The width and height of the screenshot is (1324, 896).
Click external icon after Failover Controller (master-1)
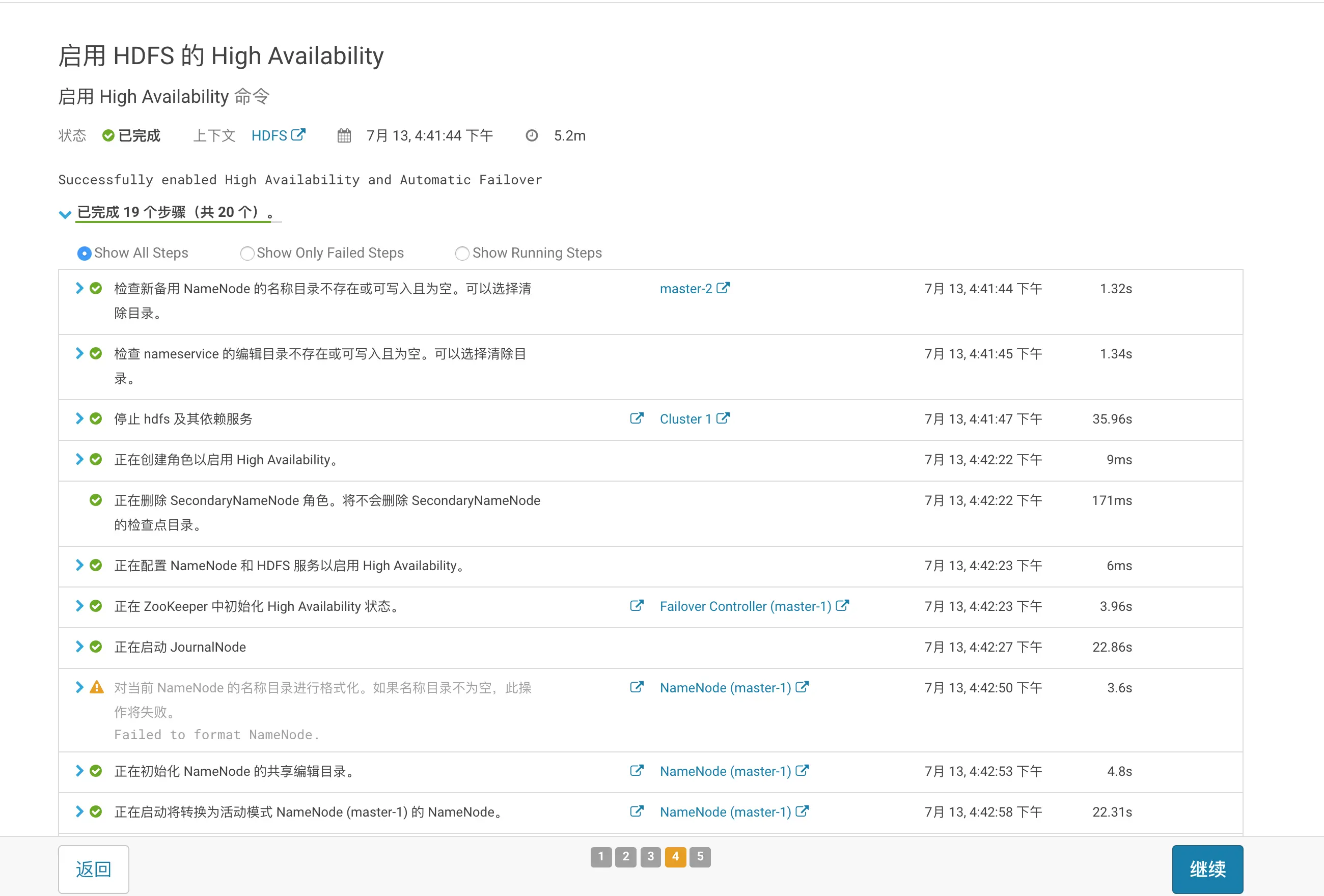[x=842, y=606]
